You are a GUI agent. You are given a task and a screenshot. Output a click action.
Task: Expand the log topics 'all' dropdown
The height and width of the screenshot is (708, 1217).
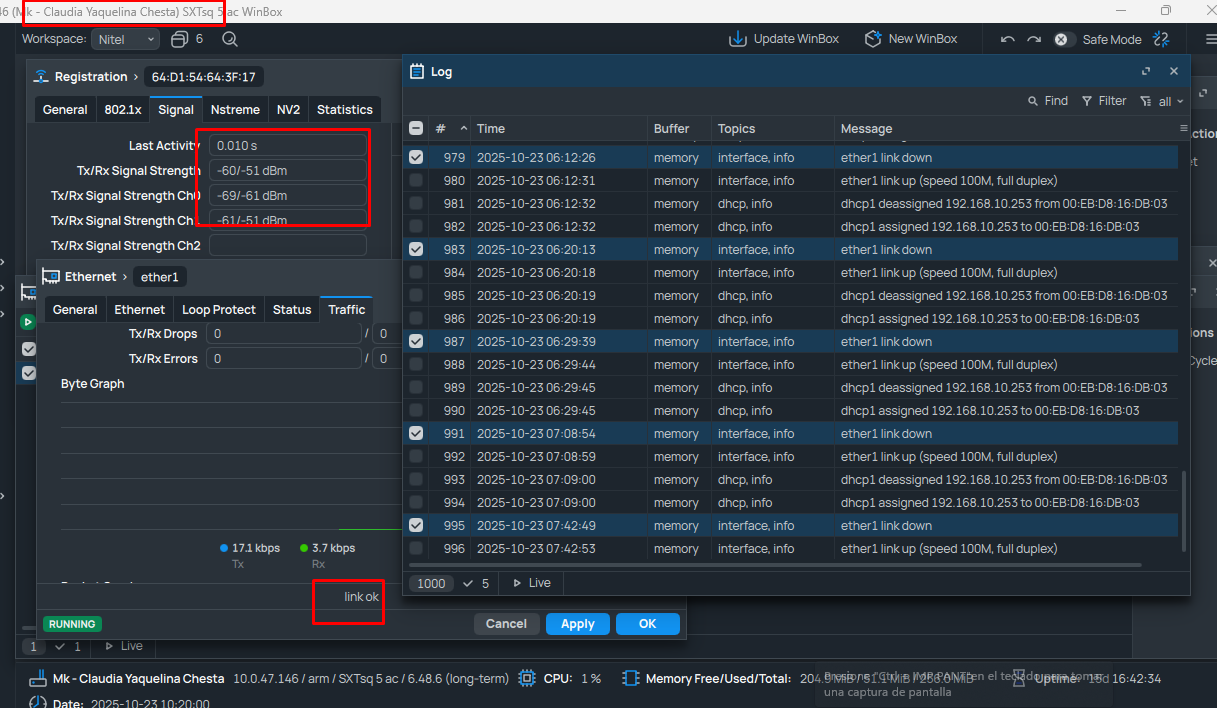pos(1163,101)
